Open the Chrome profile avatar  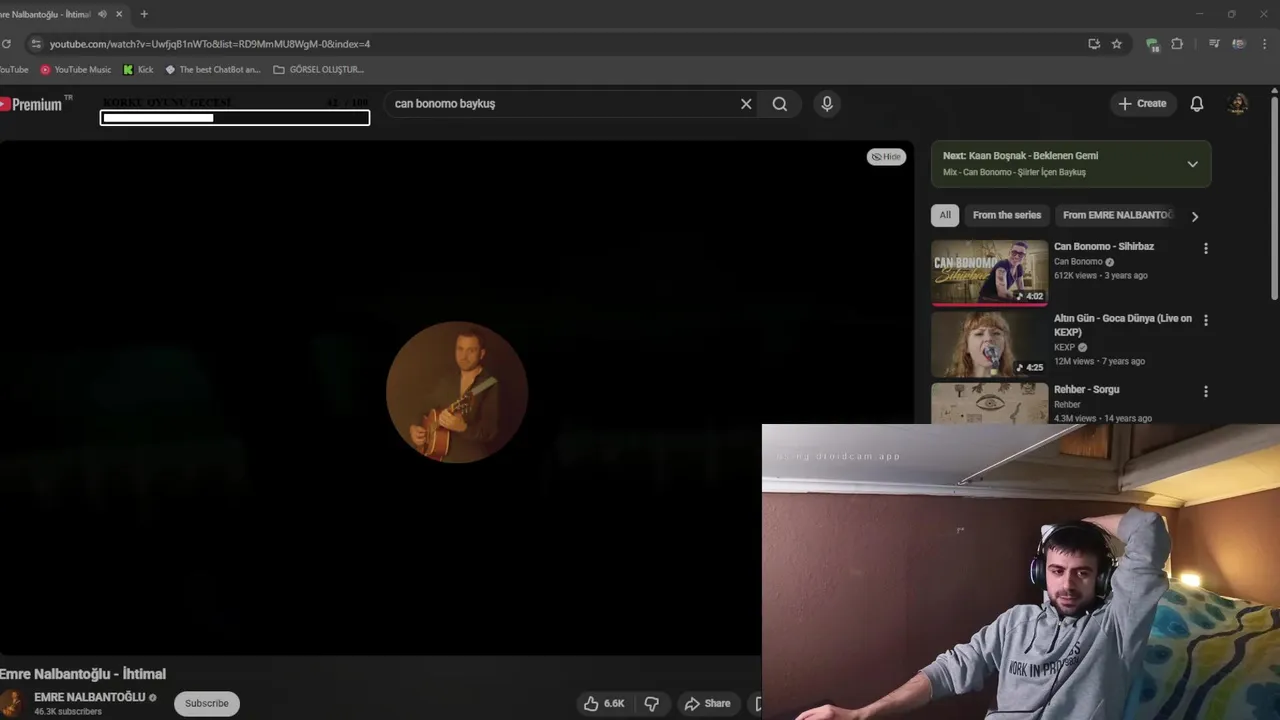[1239, 44]
